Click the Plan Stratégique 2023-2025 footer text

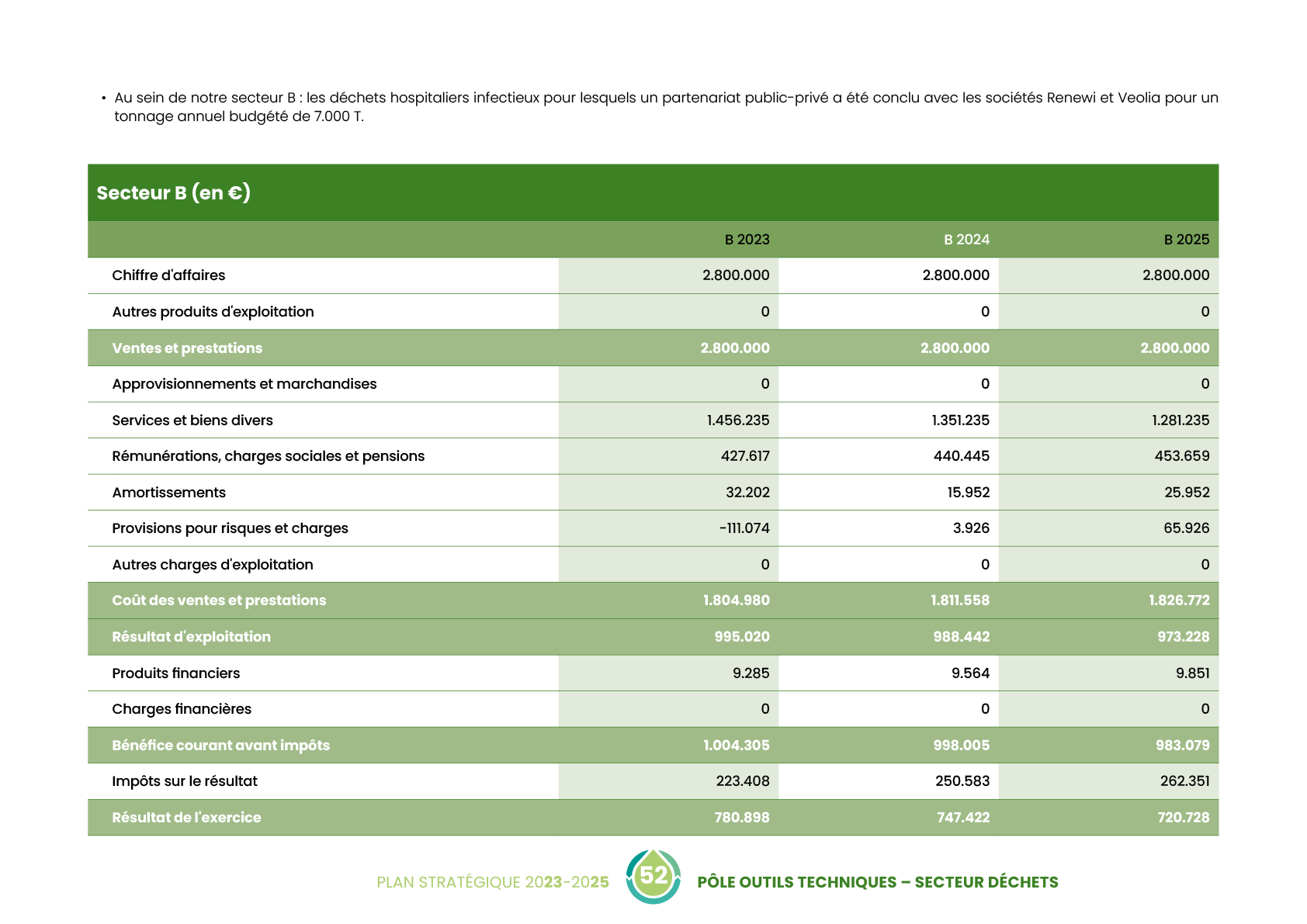coord(492,882)
